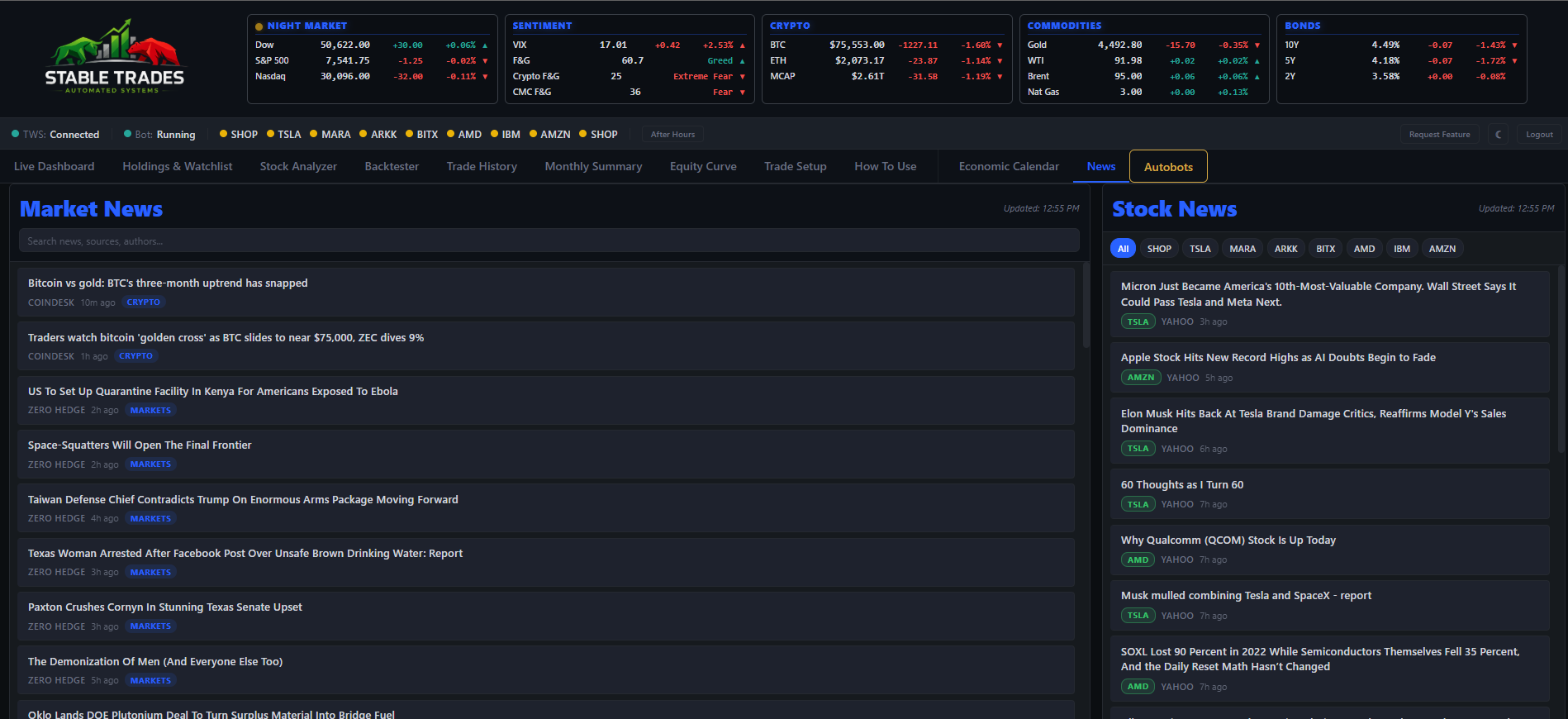Open the 60 Thoughts as I Turn 60 story
This screenshot has height=719, width=1568.
(x=1329, y=493)
